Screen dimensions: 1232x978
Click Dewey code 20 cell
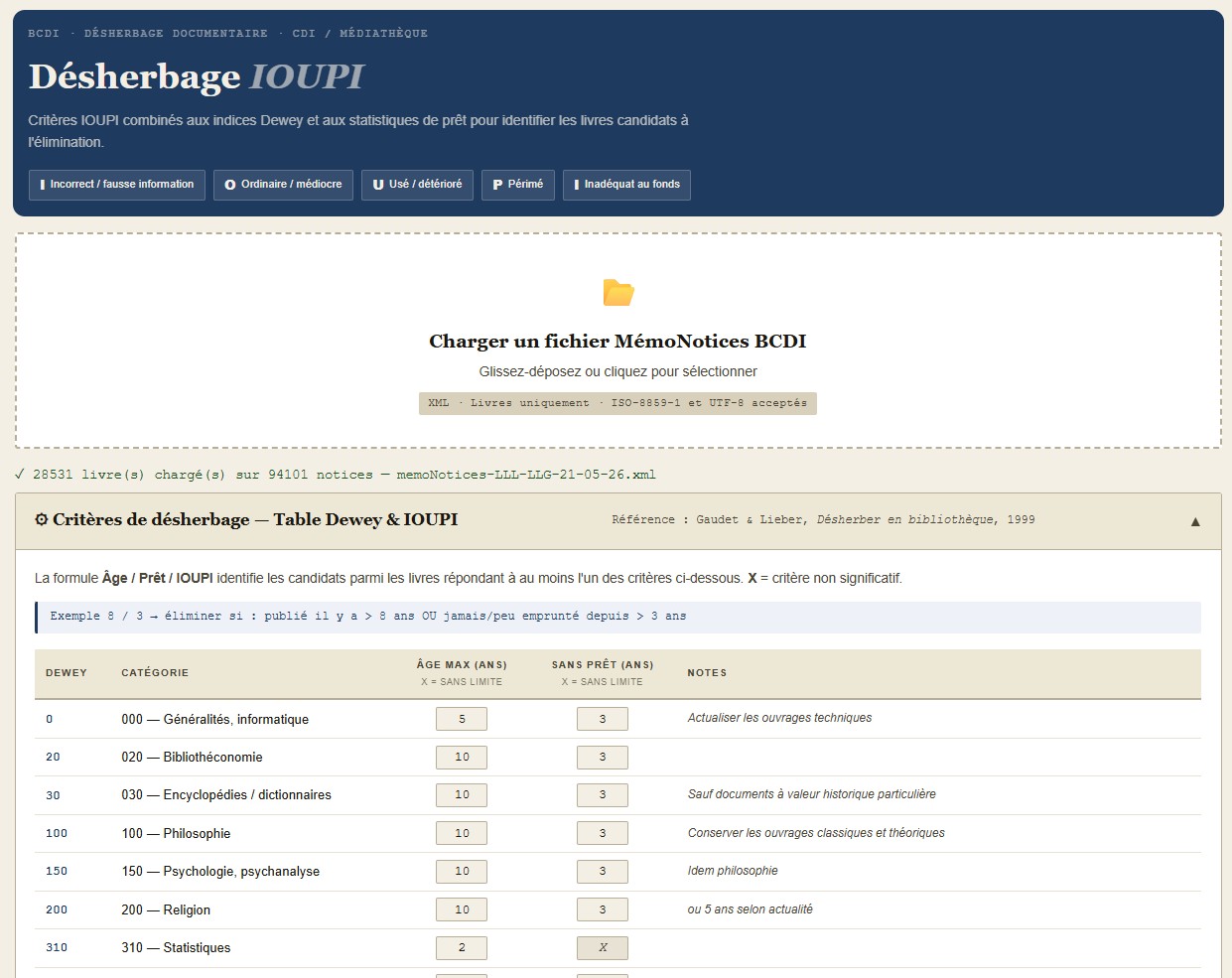53,758
